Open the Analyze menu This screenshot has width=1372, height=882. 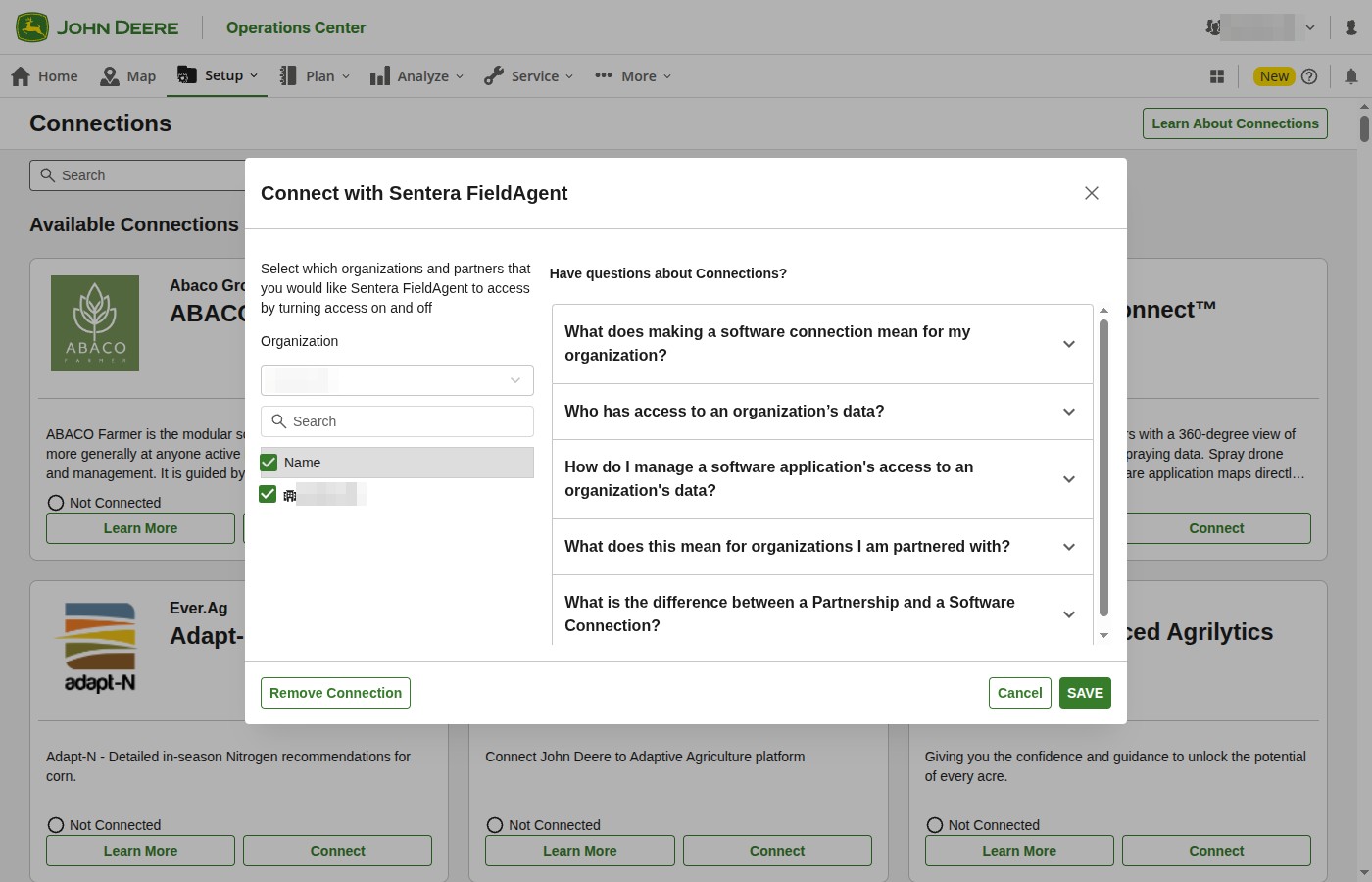416,76
